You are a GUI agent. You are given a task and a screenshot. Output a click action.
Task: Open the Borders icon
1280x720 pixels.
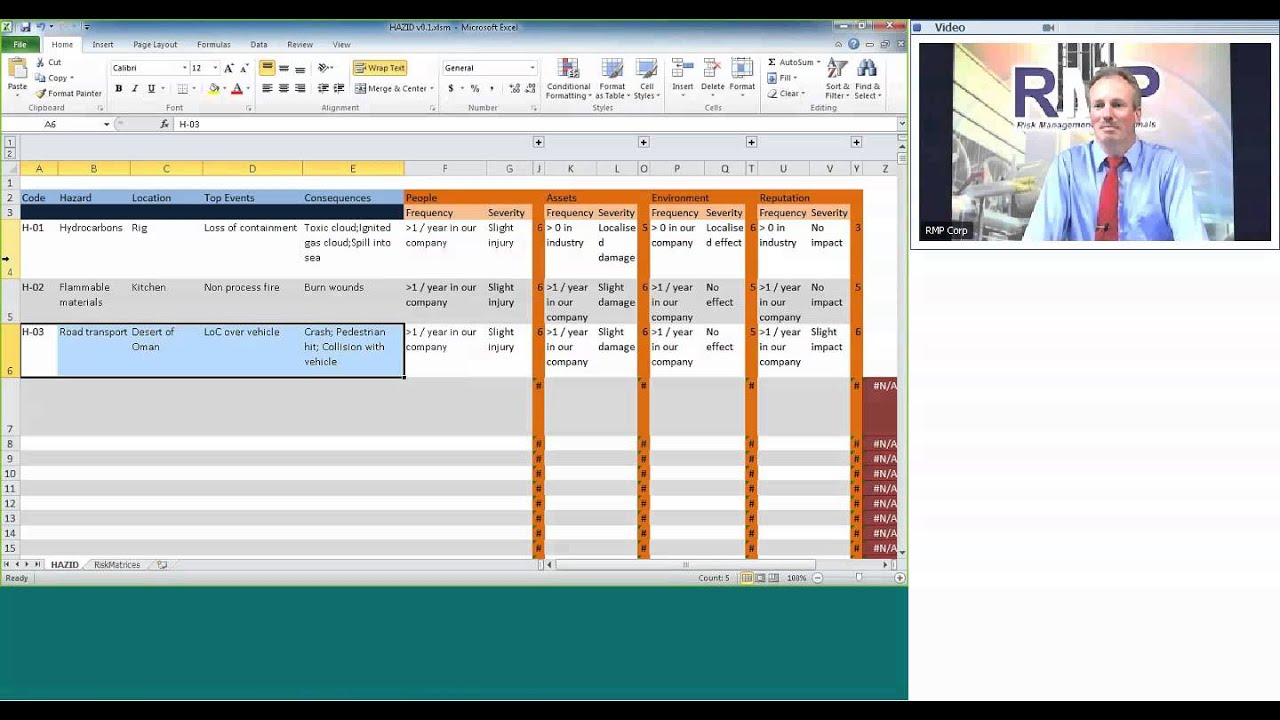182,89
